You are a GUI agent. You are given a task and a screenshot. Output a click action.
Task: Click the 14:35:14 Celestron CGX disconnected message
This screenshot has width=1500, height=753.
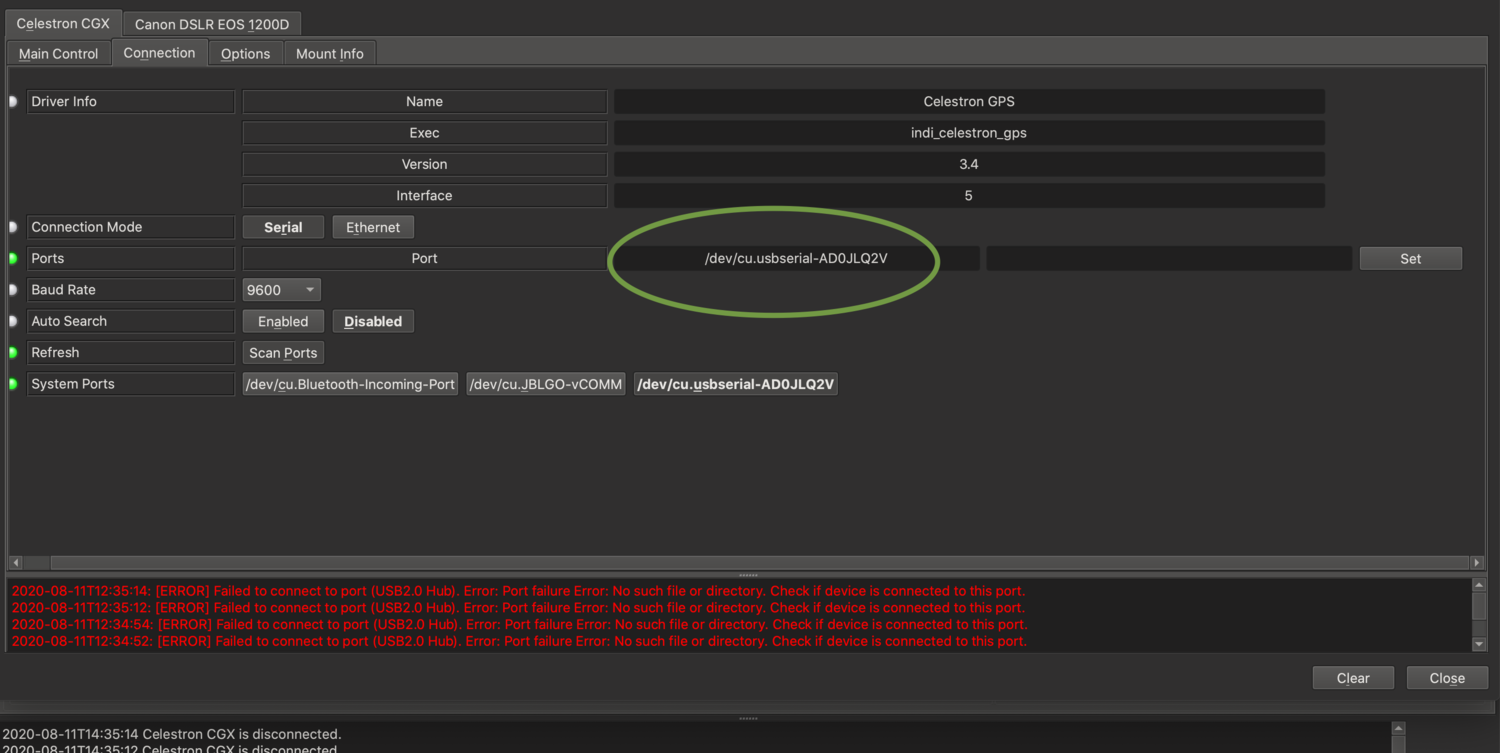(172, 734)
